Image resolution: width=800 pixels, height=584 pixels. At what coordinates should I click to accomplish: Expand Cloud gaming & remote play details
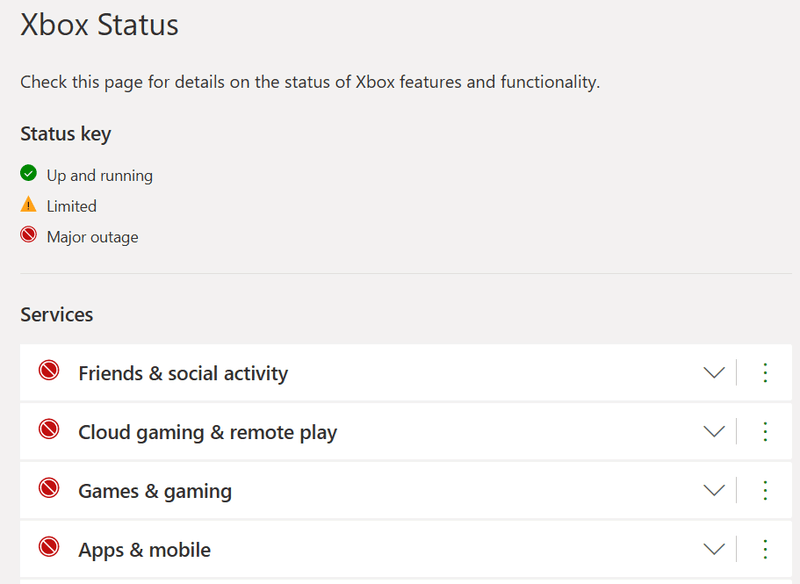pos(713,432)
